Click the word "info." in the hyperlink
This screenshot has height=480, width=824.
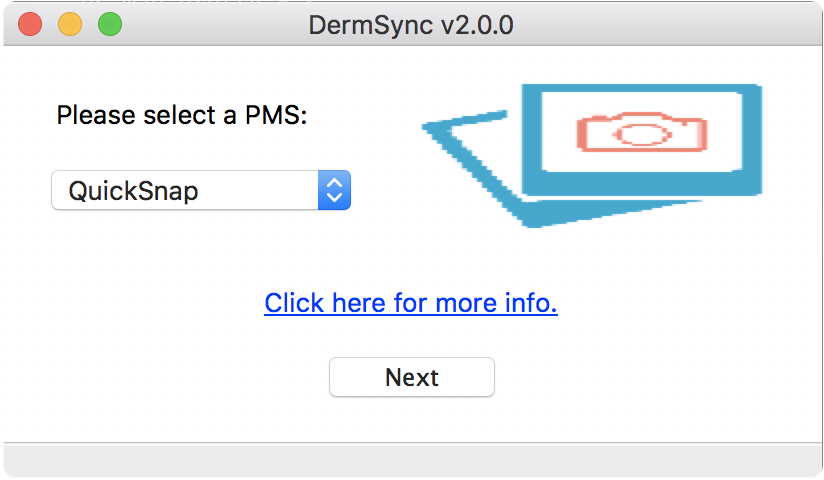pos(531,303)
